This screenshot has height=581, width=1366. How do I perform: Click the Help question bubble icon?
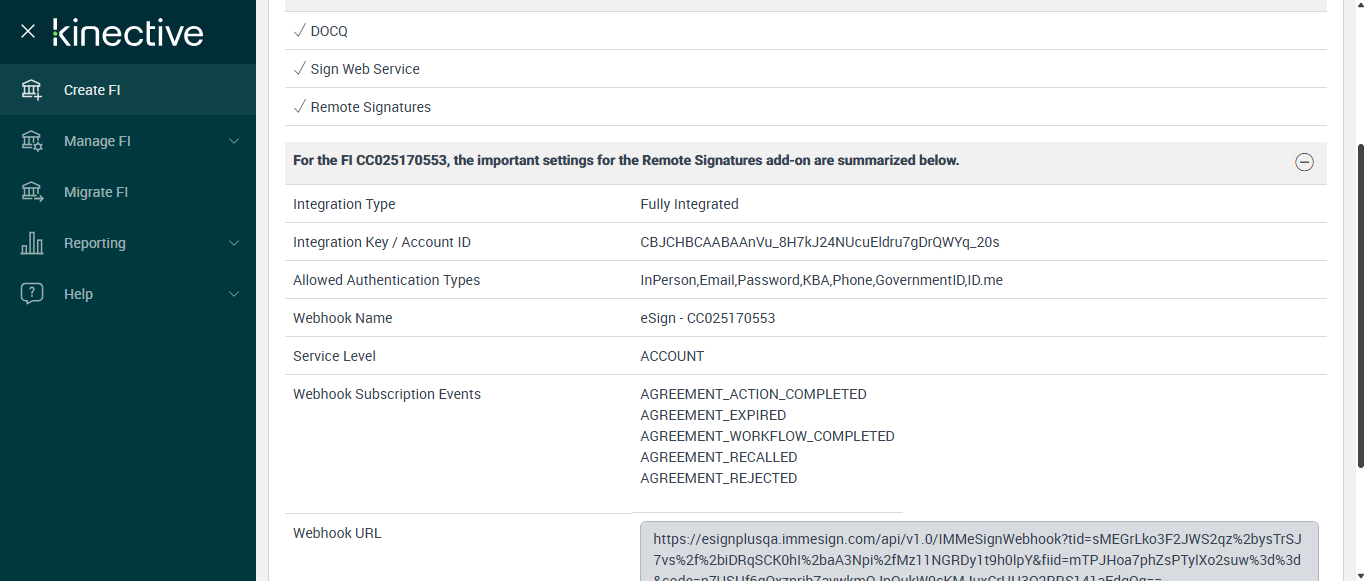pos(32,294)
